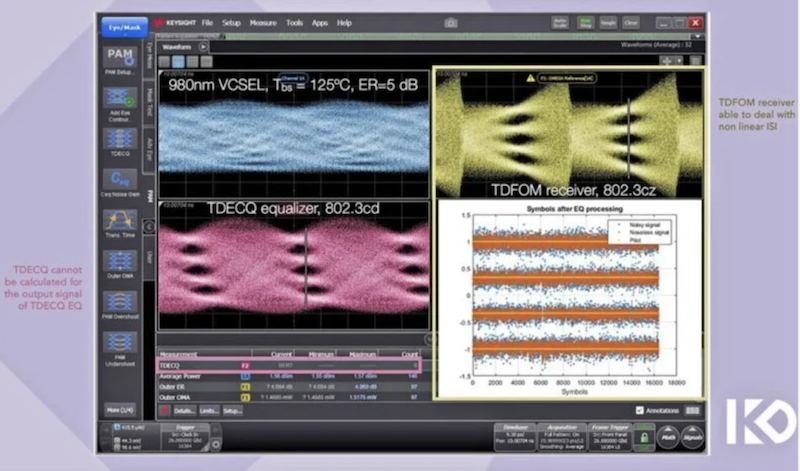Select the Average Power measurement row

click(288, 376)
